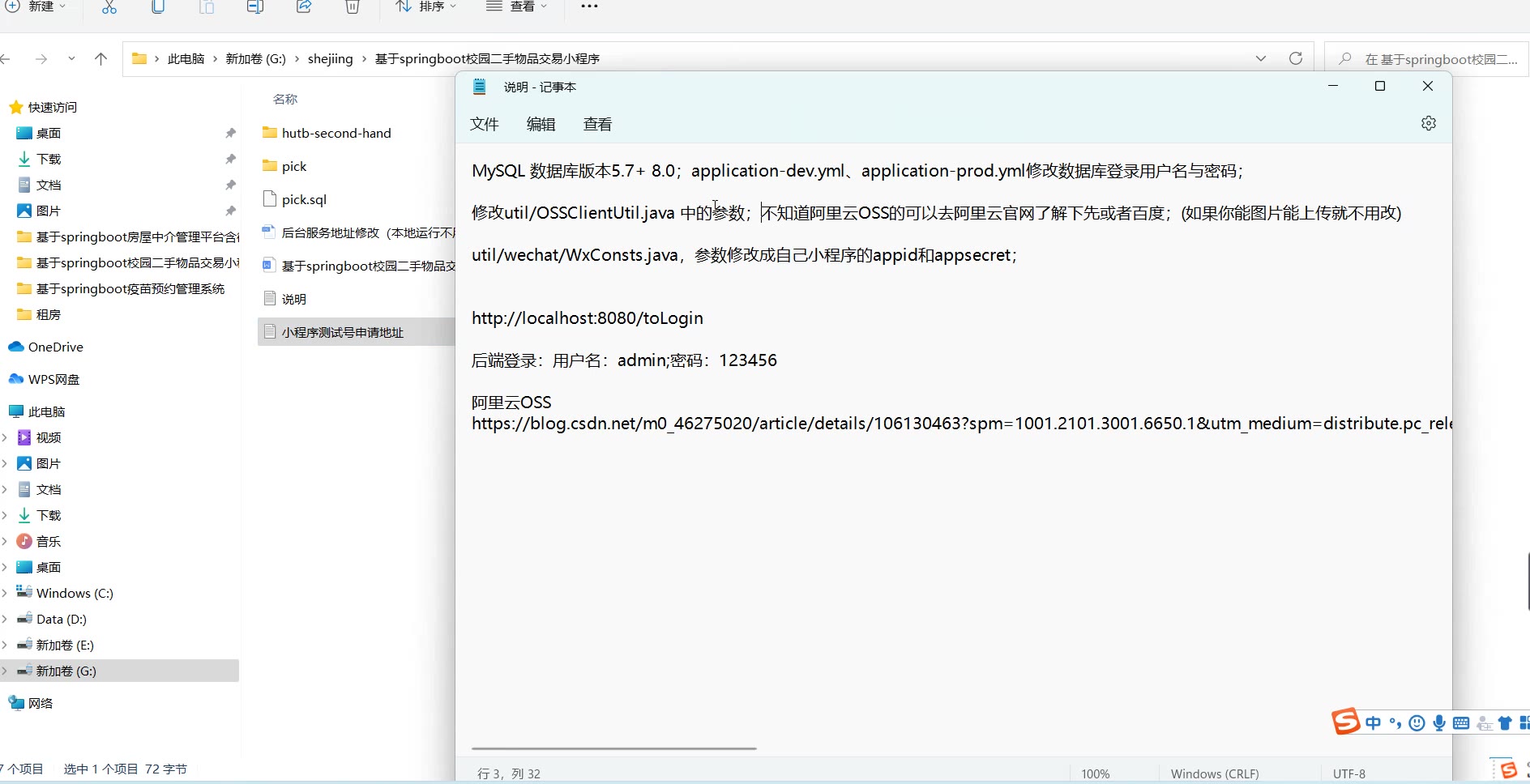Open the 排序 sort dropdown
The height and width of the screenshot is (784, 1530).
[x=425, y=6]
